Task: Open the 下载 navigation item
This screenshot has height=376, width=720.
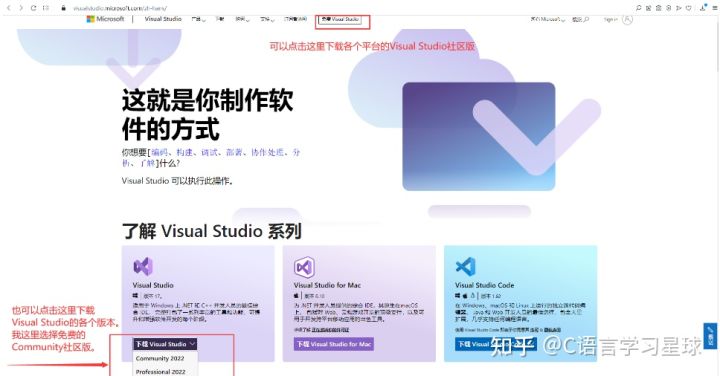Action: coord(220,19)
